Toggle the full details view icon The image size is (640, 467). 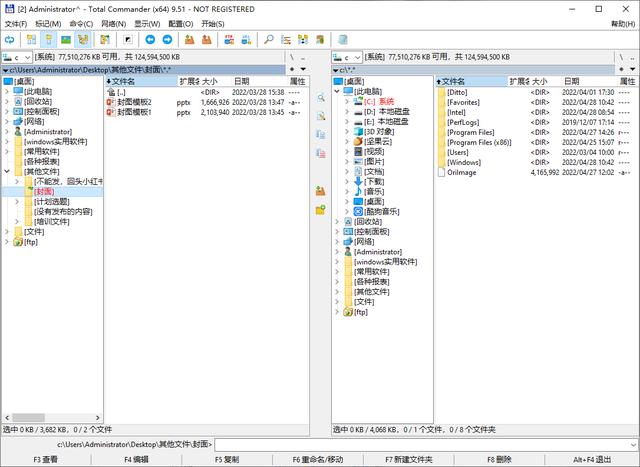tap(49, 40)
